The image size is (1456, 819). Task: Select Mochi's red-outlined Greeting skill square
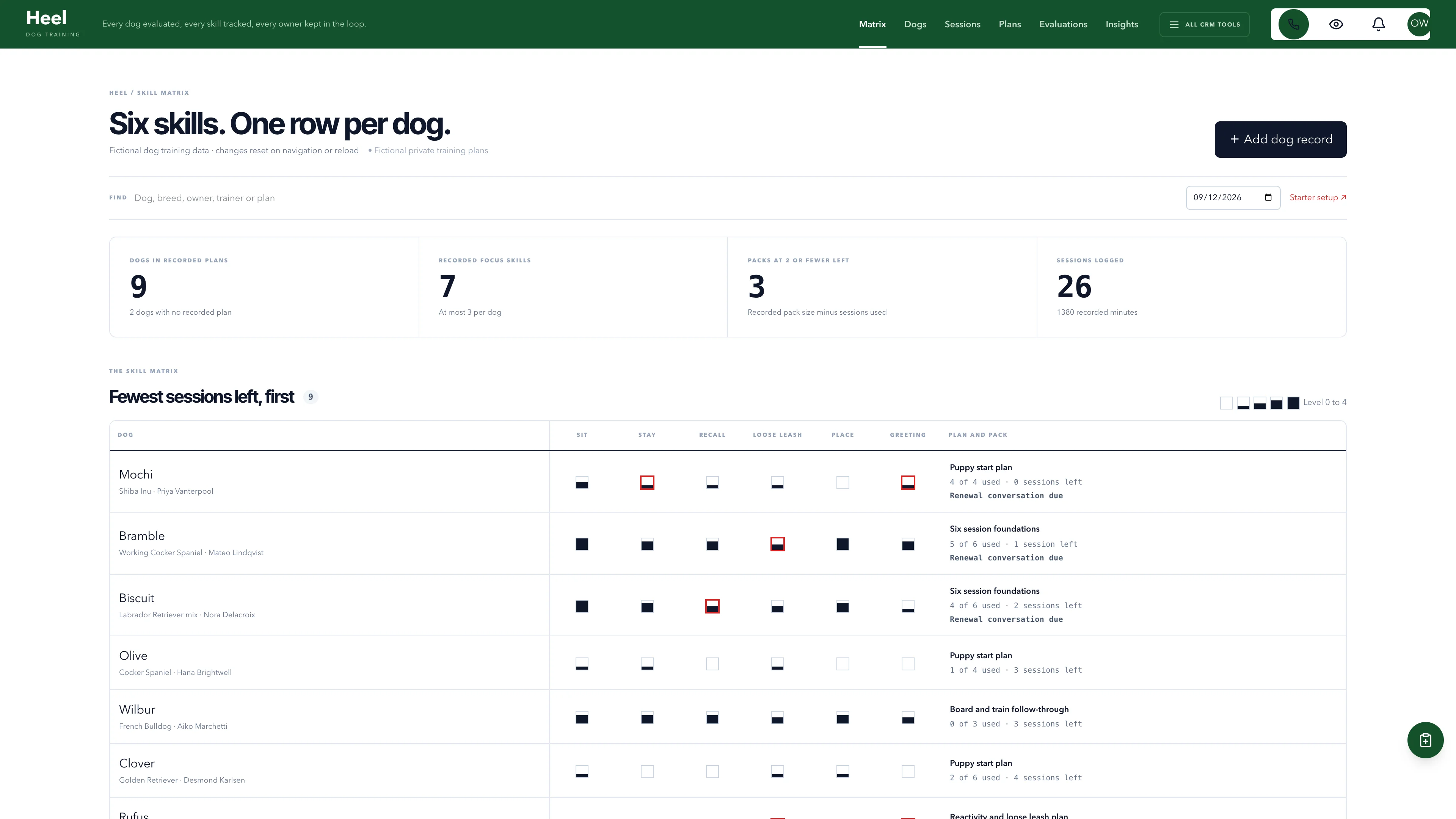pos(908,483)
